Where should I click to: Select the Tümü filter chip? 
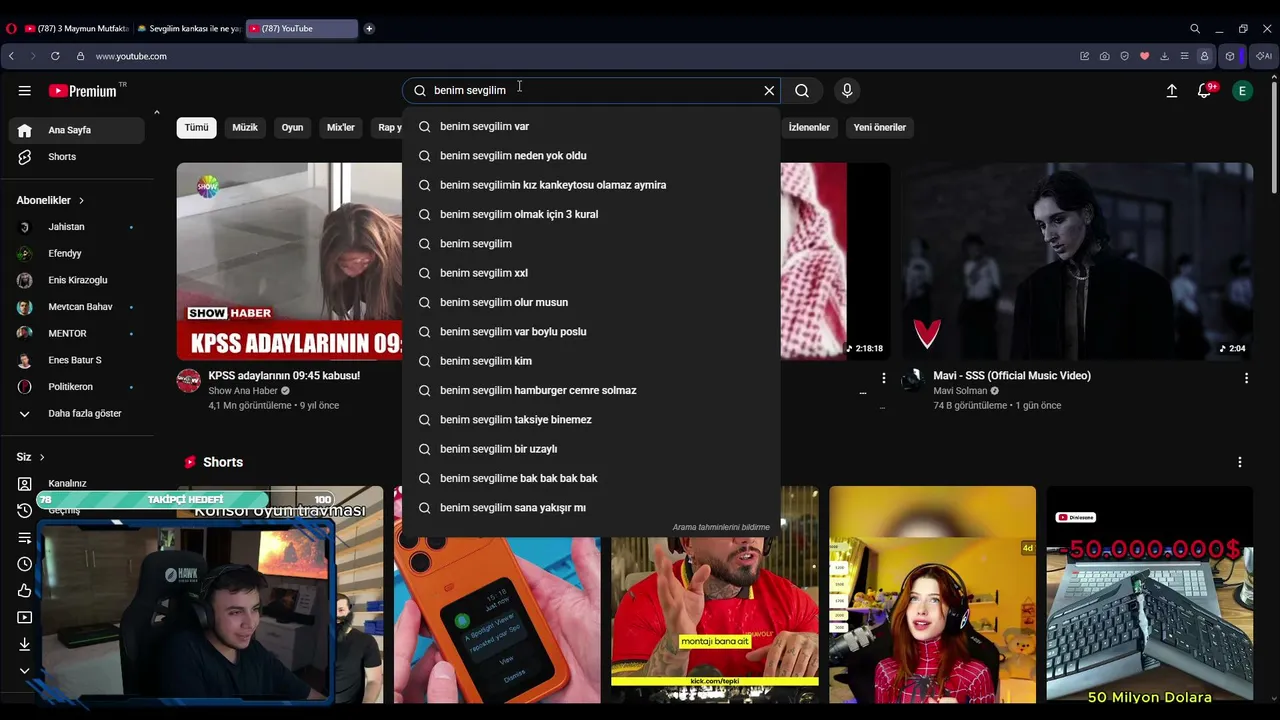click(x=196, y=128)
